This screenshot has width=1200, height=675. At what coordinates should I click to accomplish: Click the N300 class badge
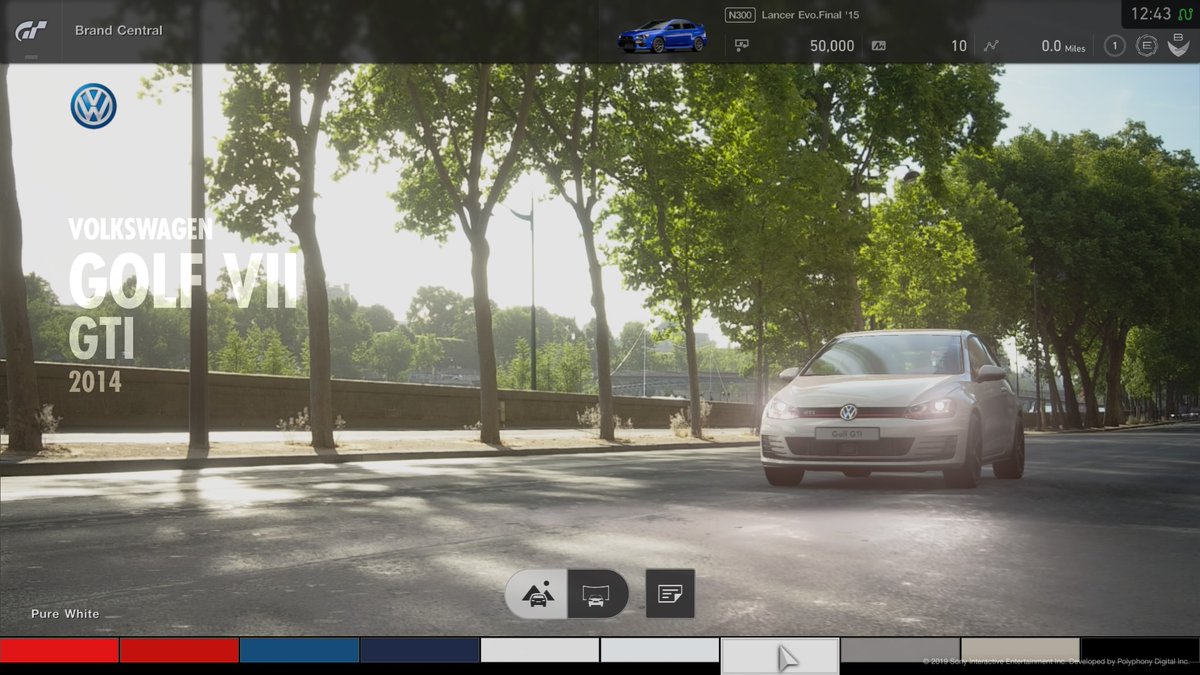coord(740,15)
